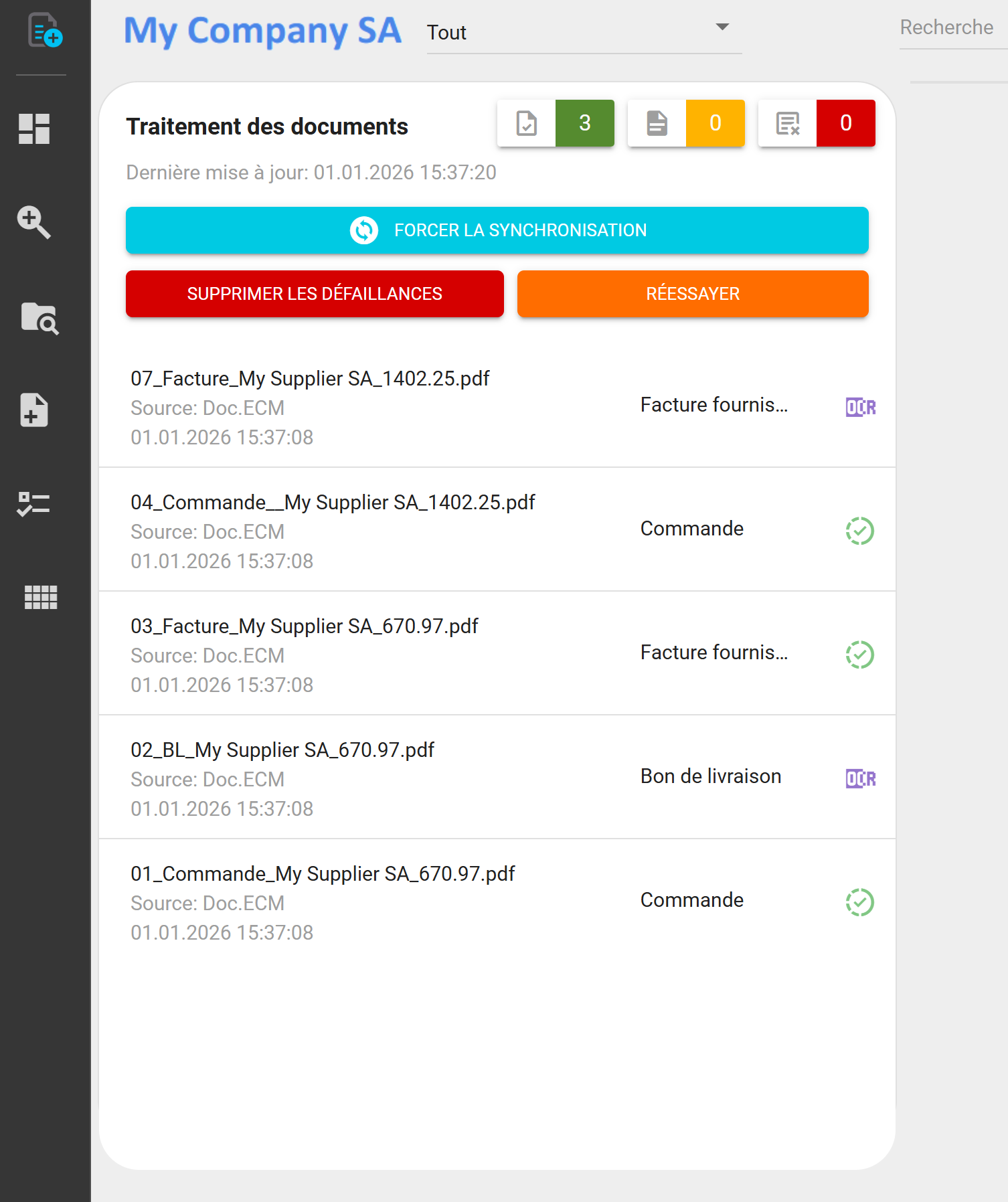The image size is (1008, 1202).
Task: Click OCR icon for 02_BL document
Action: pos(860,778)
